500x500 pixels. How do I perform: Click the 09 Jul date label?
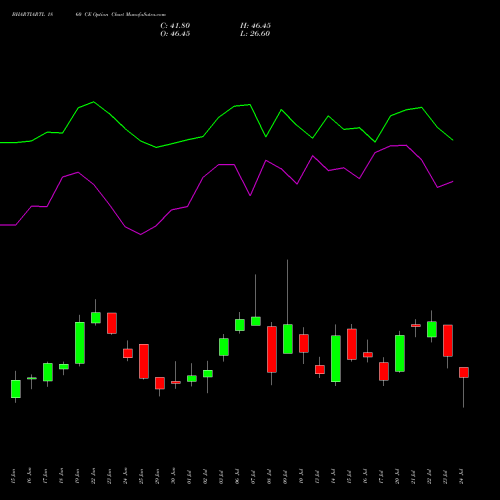[285, 476]
